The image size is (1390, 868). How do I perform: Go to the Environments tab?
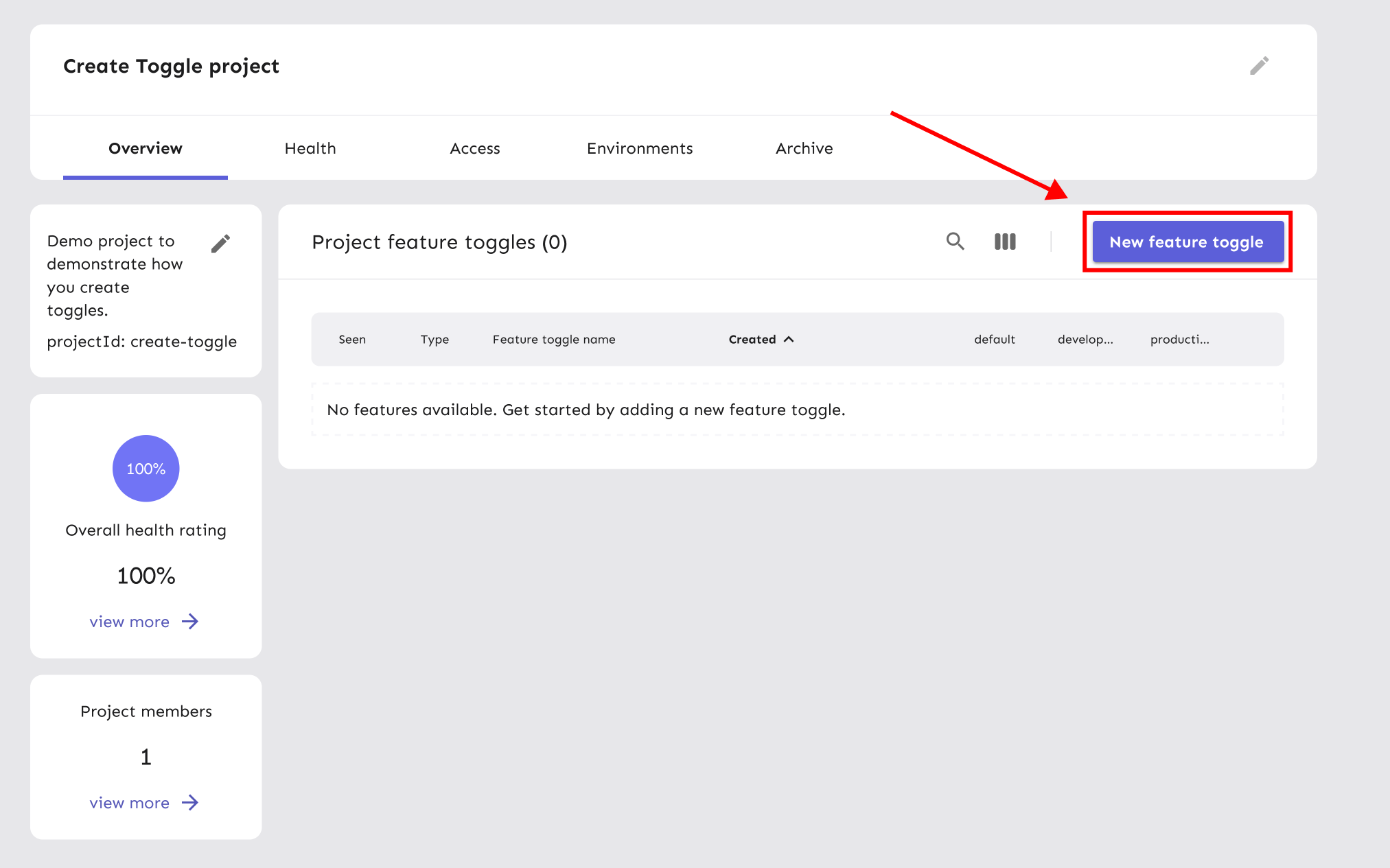[639, 148]
